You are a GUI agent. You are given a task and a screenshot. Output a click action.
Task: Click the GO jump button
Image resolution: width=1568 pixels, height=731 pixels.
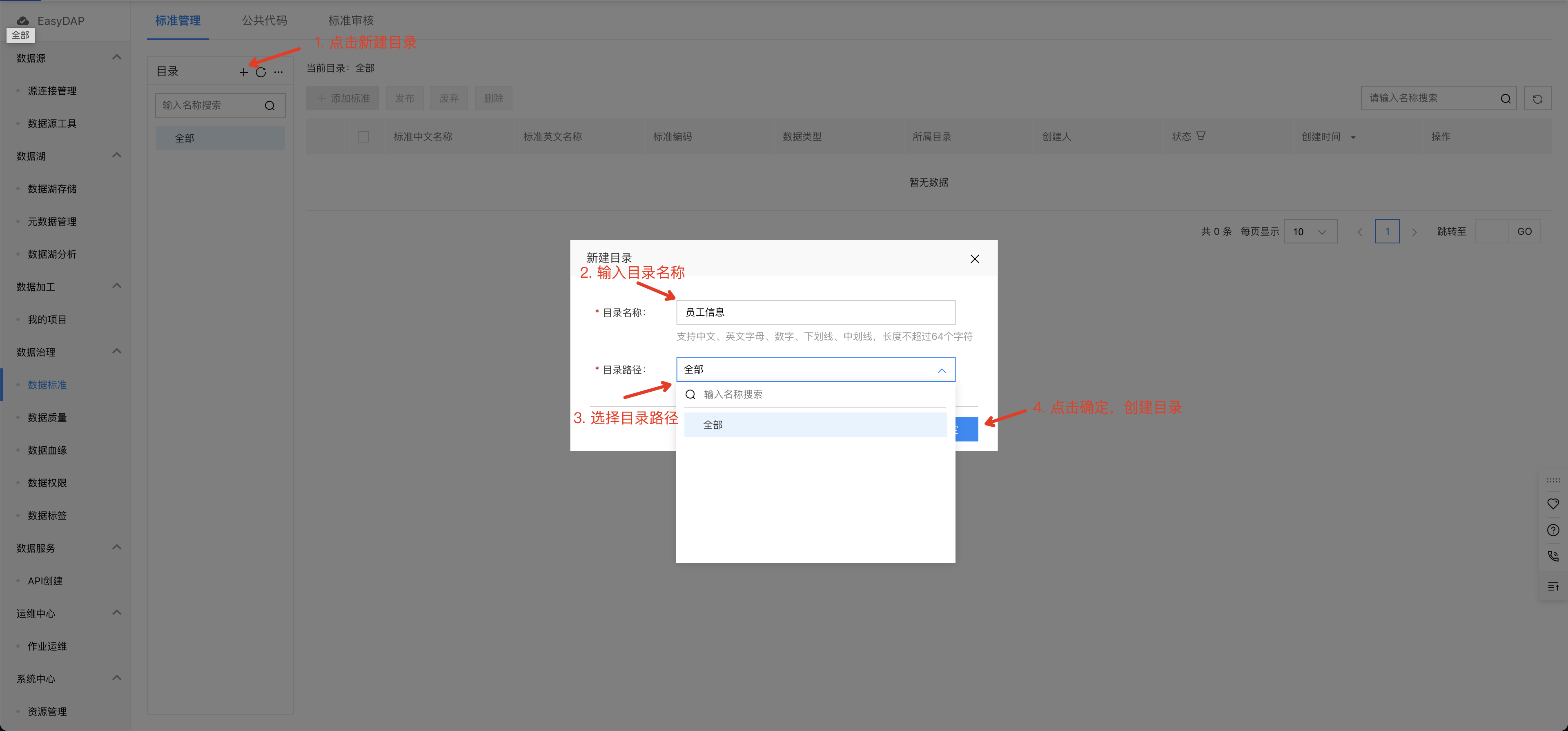[1524, 232]
